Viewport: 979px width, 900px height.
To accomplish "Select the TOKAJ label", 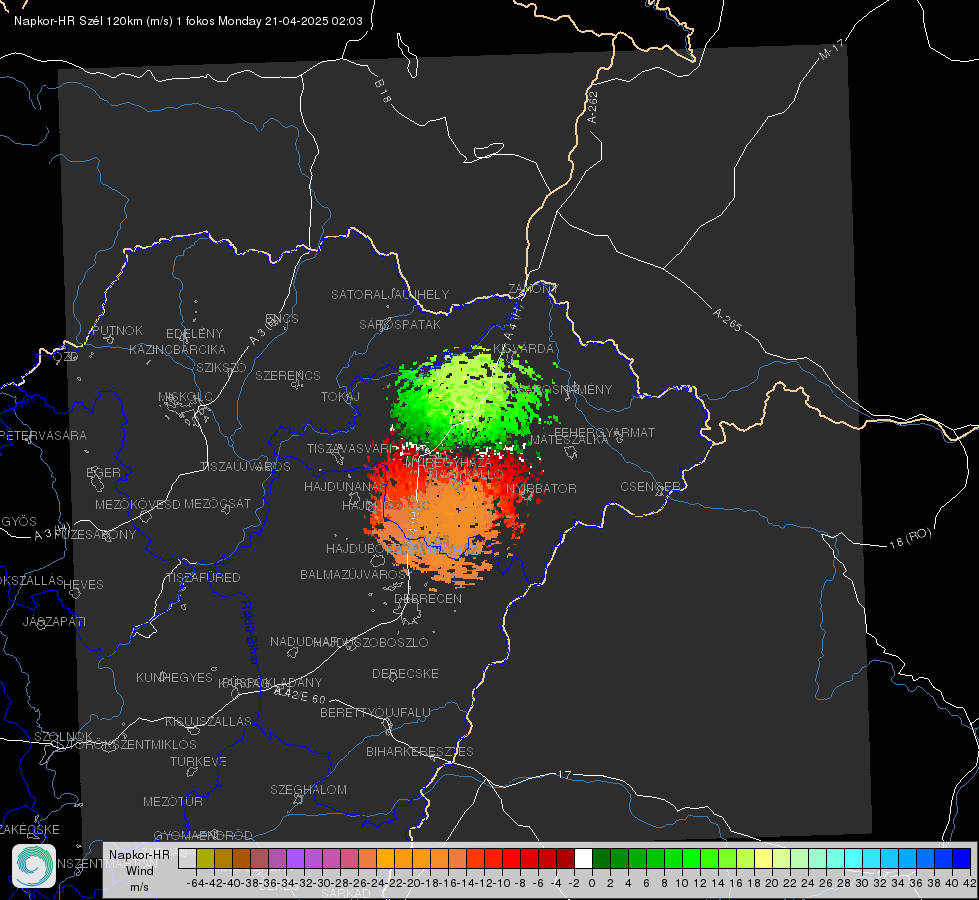I will 340,397.
